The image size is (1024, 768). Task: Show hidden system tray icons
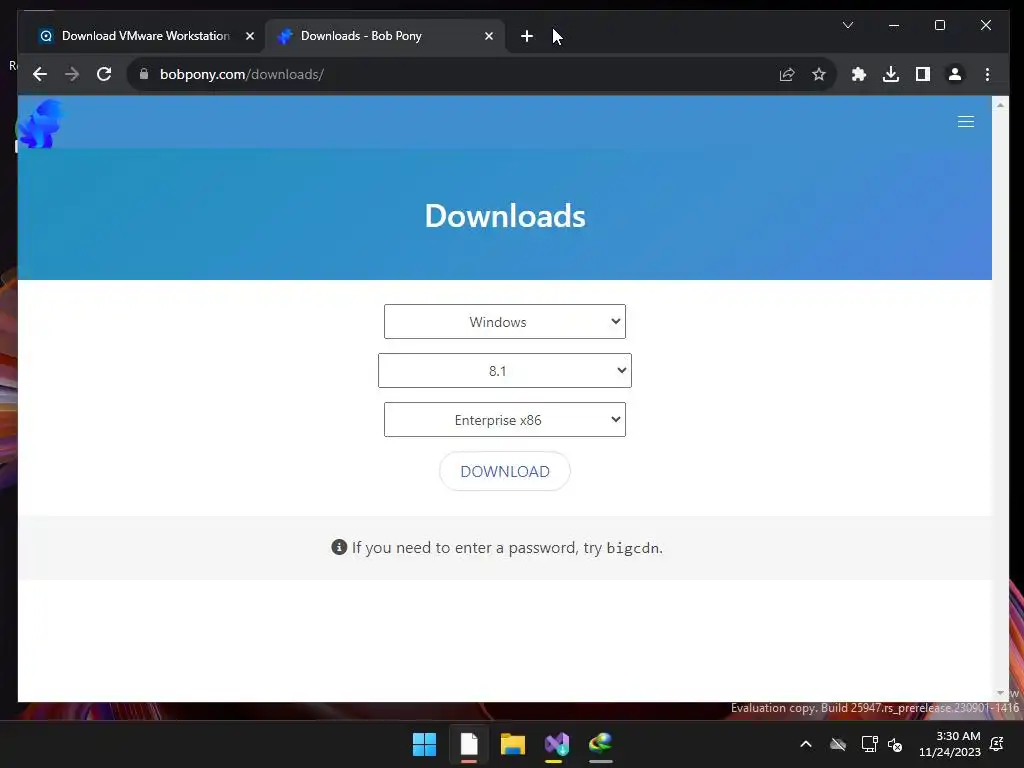pyautogui.click(x=806, y=744)
